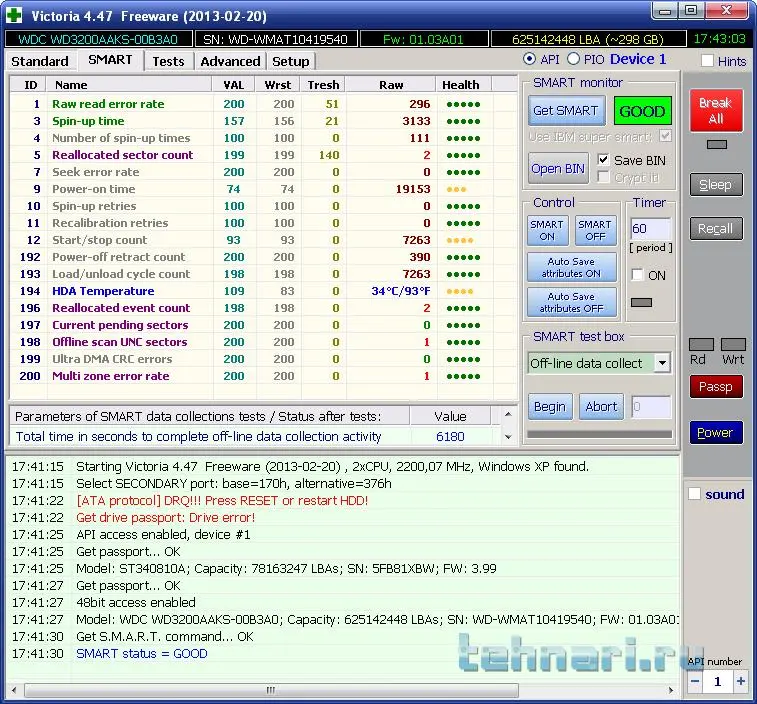
Task: Click the VAL column header
Action: [x=233, y=85]
